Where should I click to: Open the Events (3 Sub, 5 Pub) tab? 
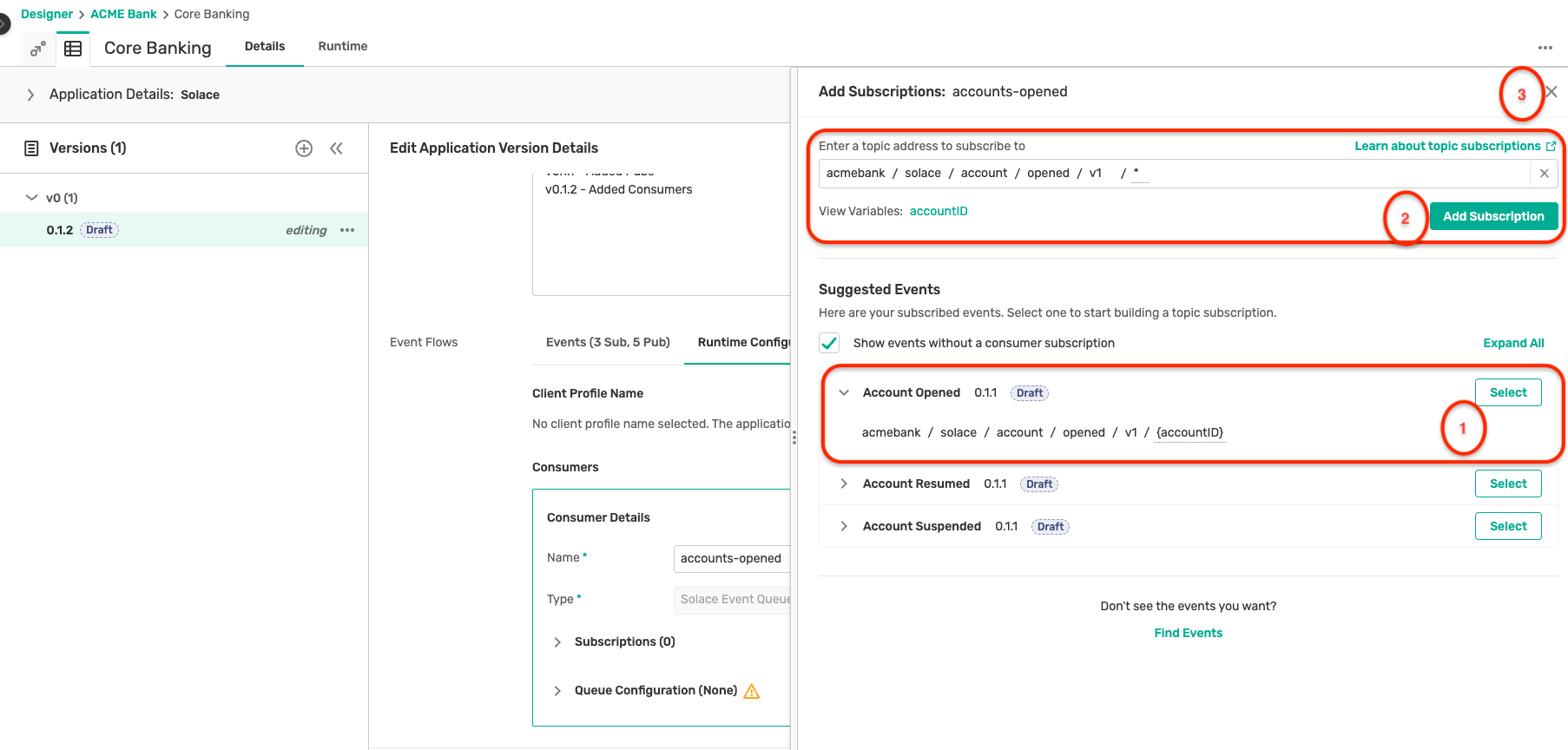coord(608,342)
